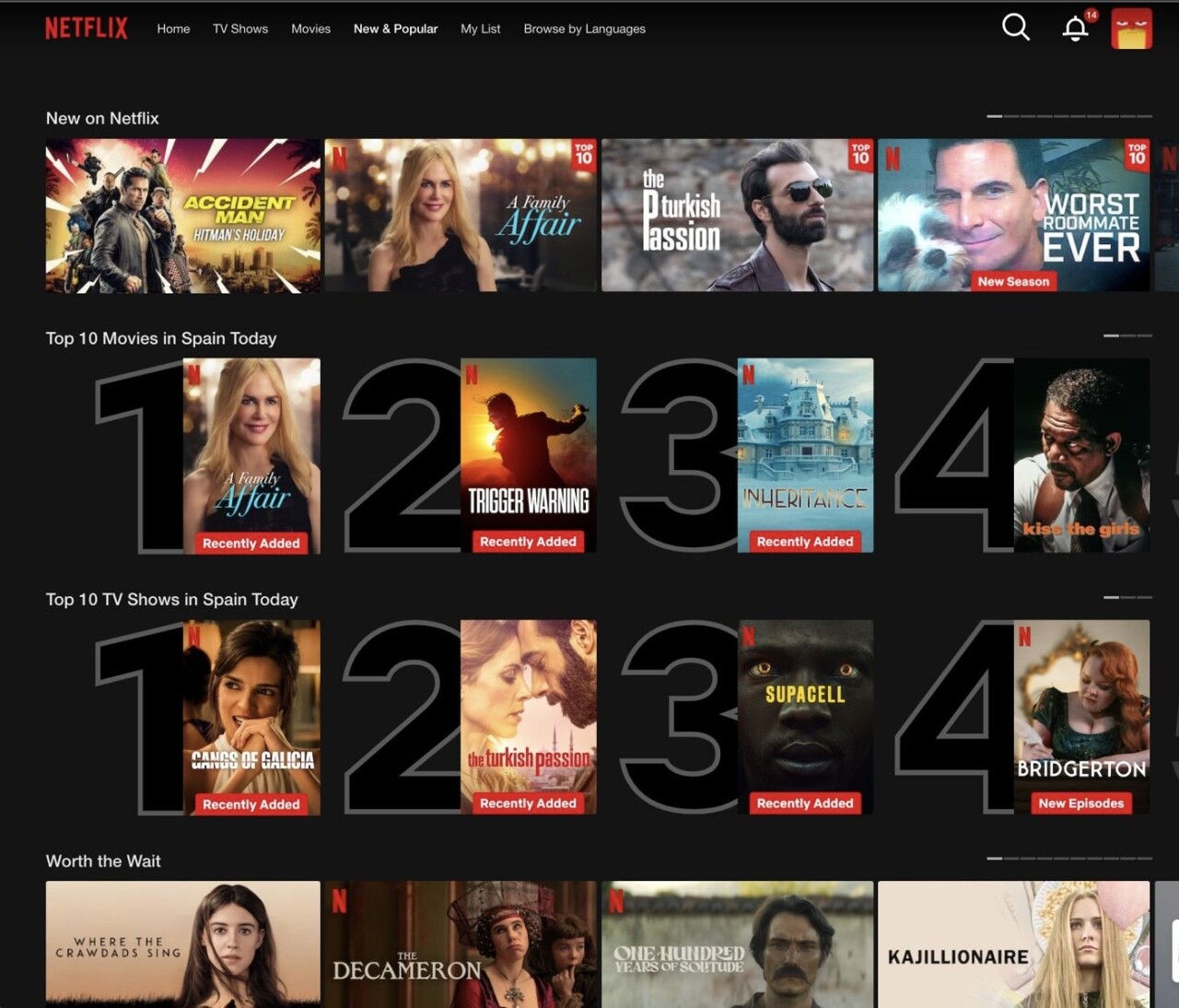Open the TV Shows section
The width and height of the screenshot is (1179, 1008).
240,29
